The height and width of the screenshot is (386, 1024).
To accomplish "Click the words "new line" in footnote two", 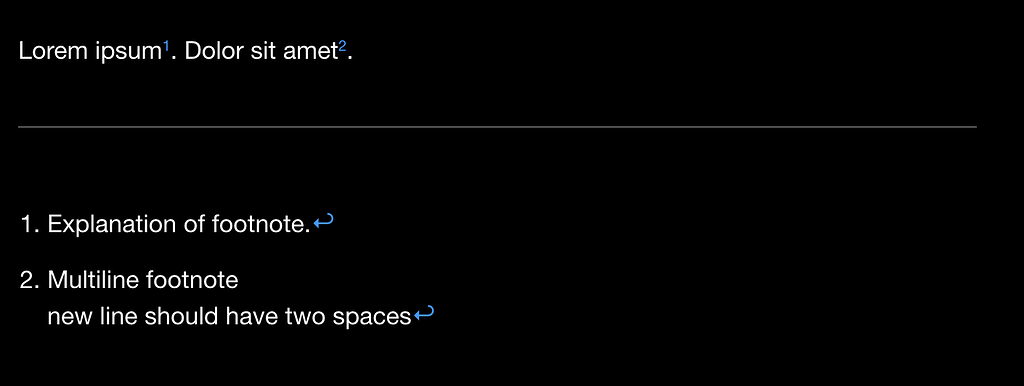I will coord(93,317).
